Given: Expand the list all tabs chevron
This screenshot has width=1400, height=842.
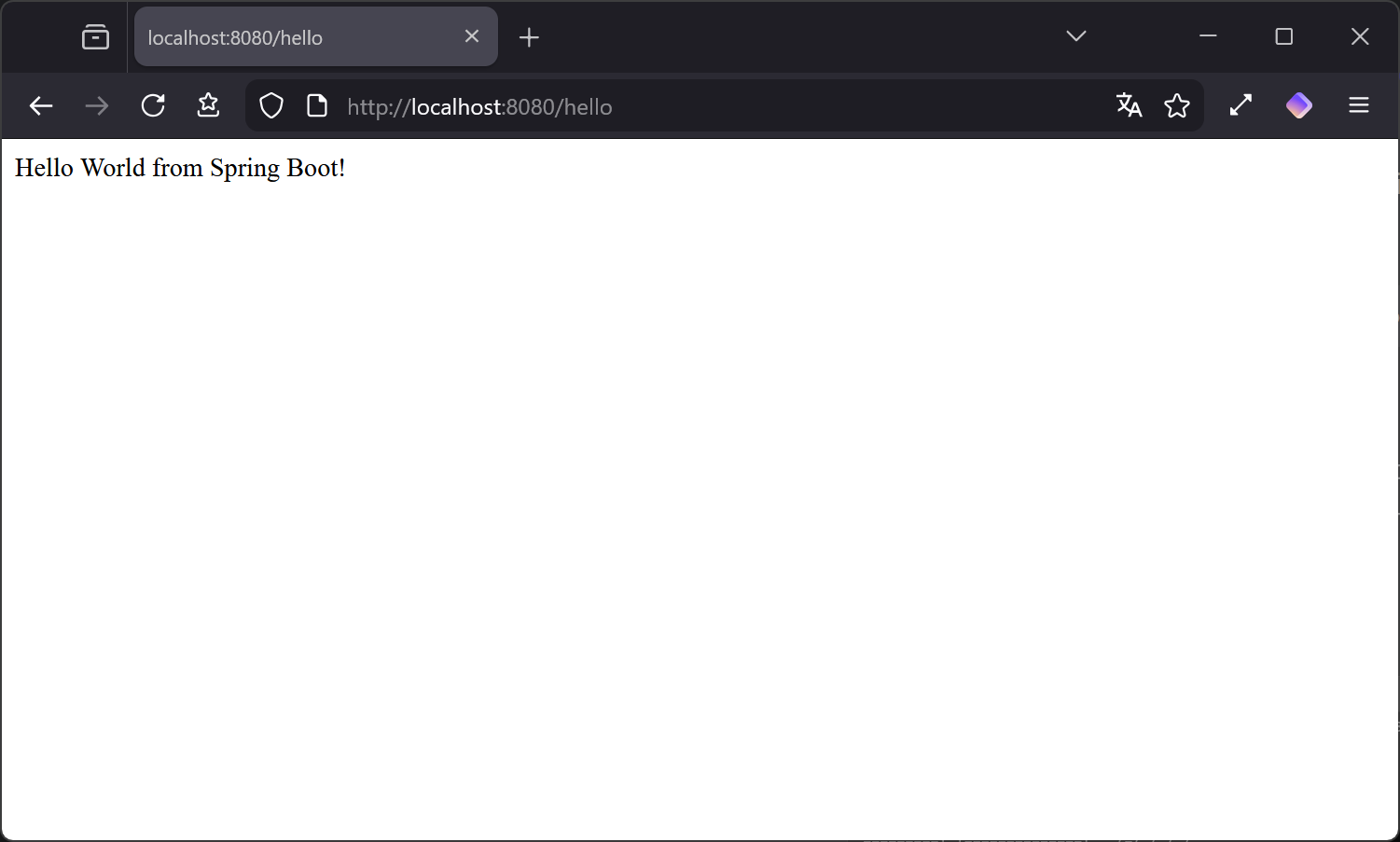Looking at the screenshot, I should pos(1075,36).
